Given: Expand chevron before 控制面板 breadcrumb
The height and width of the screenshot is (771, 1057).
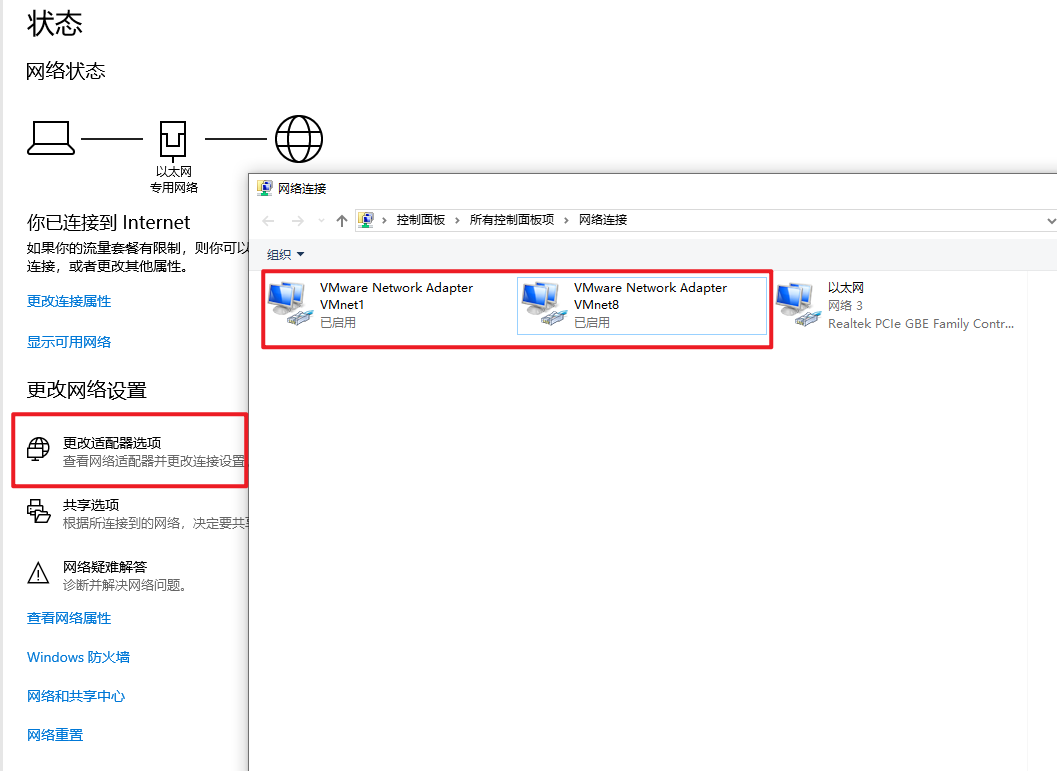Looking at the screenshot, I should coord(384,220).
